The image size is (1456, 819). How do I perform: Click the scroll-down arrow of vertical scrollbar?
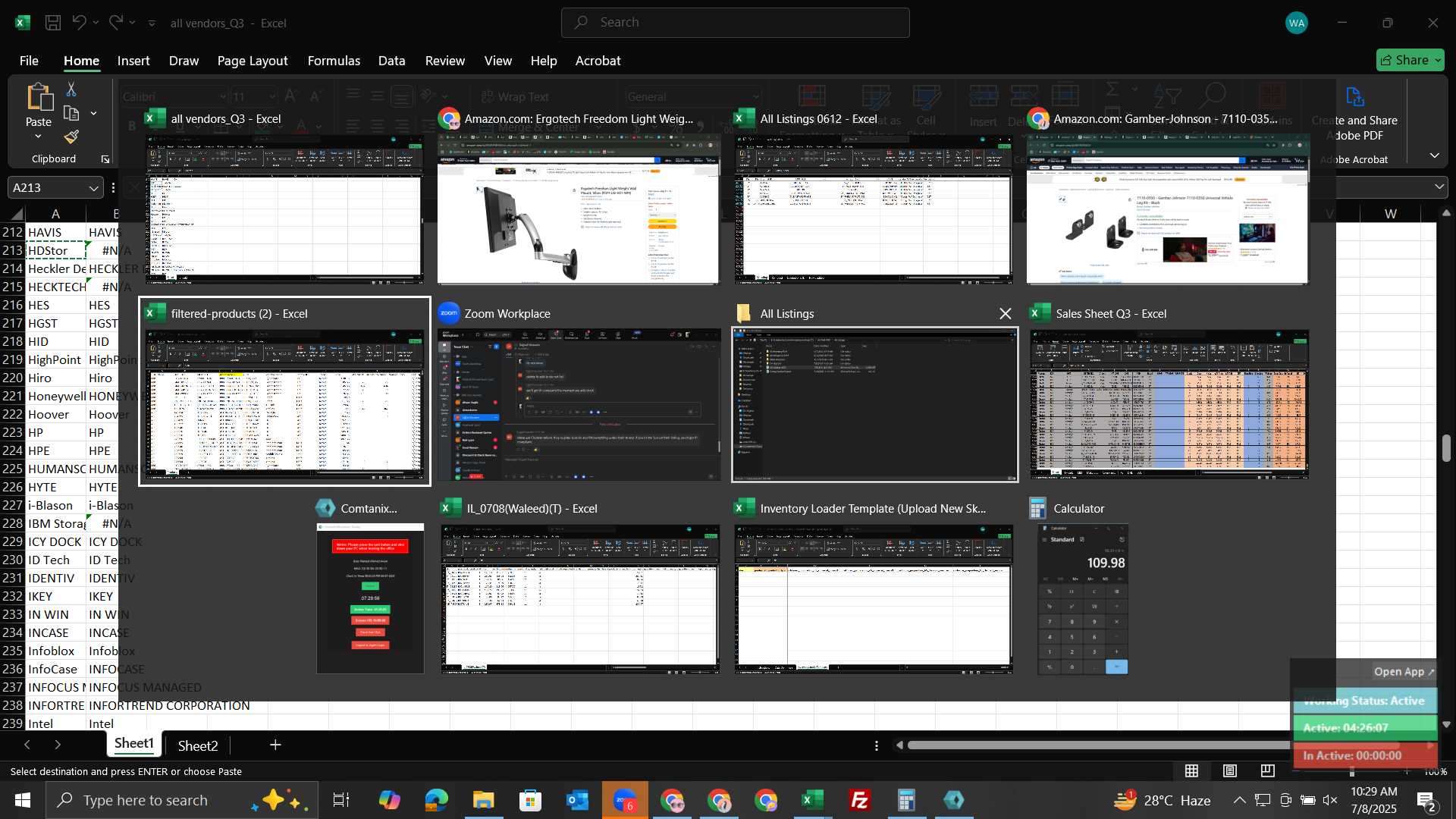pos(1446,725)
